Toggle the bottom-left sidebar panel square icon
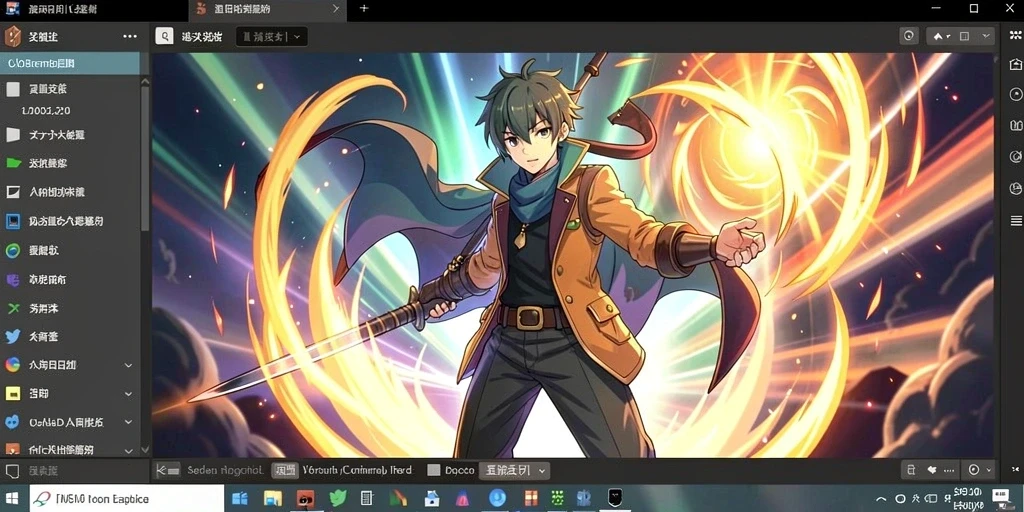The height and width of the screenshot is (512, 1024). tap(12, 471)
